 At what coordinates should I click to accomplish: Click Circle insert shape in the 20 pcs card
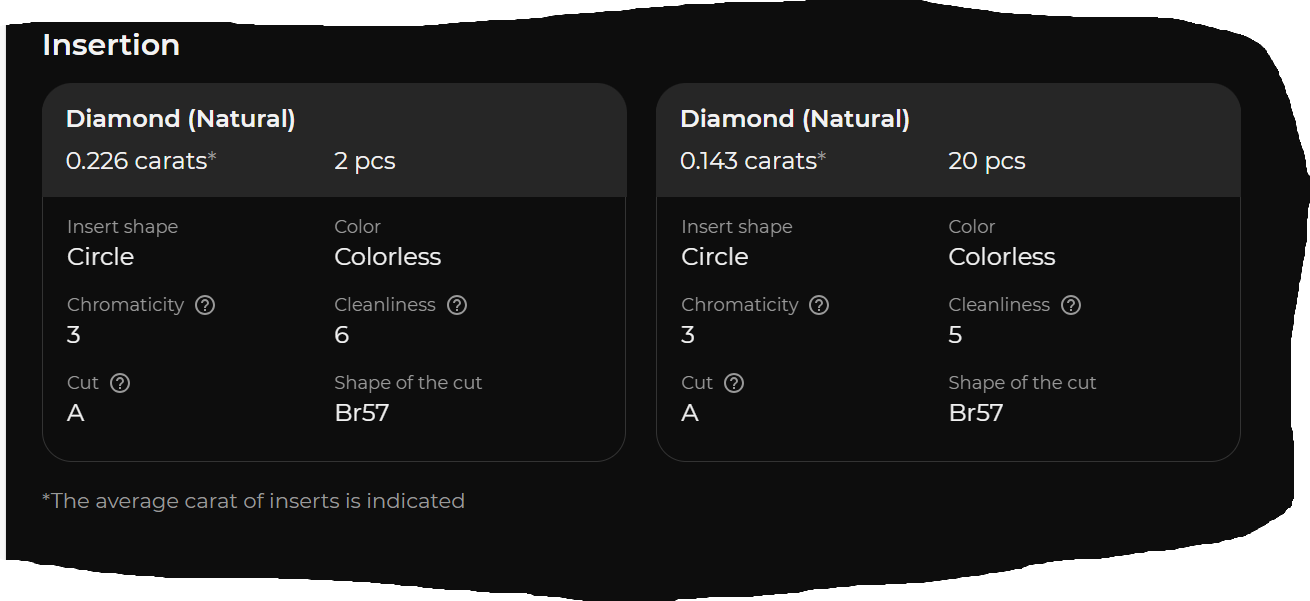click(715, 257)
